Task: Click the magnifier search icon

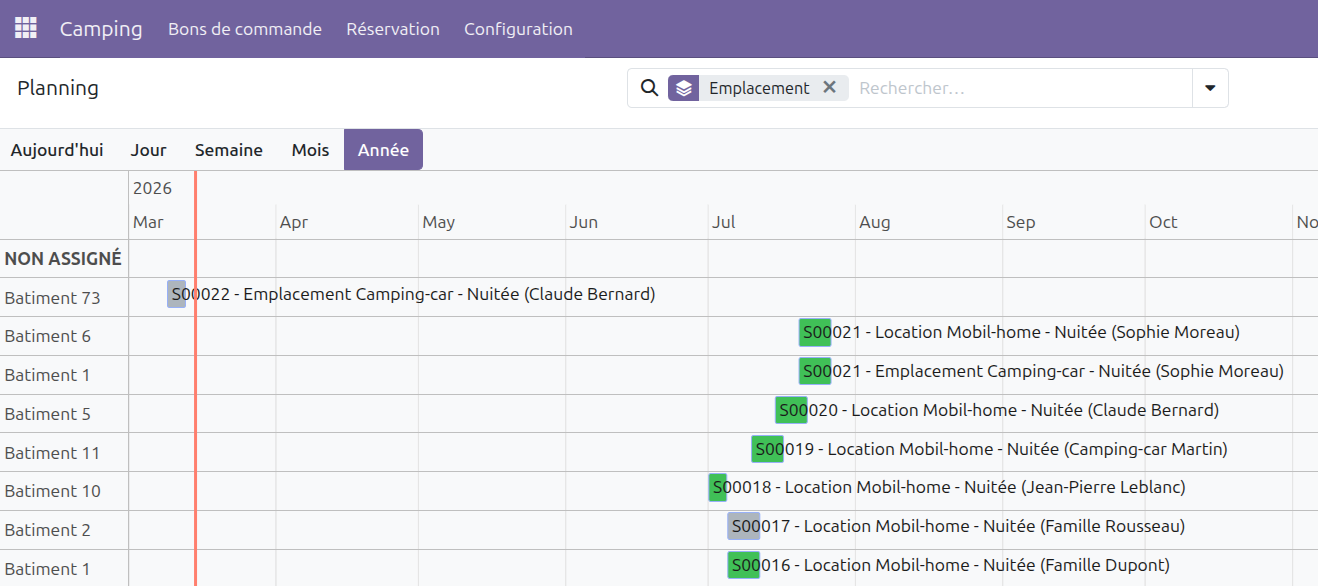Action: (x=649, y=88)
